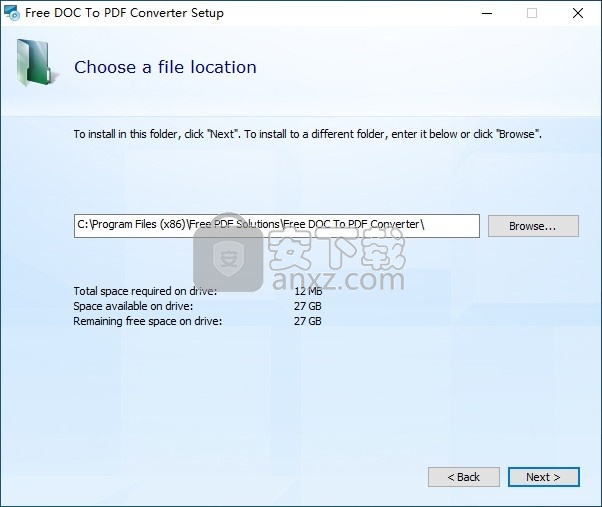
Task: Select 'Remaining free space on drive' label
Action: [147, 321]
